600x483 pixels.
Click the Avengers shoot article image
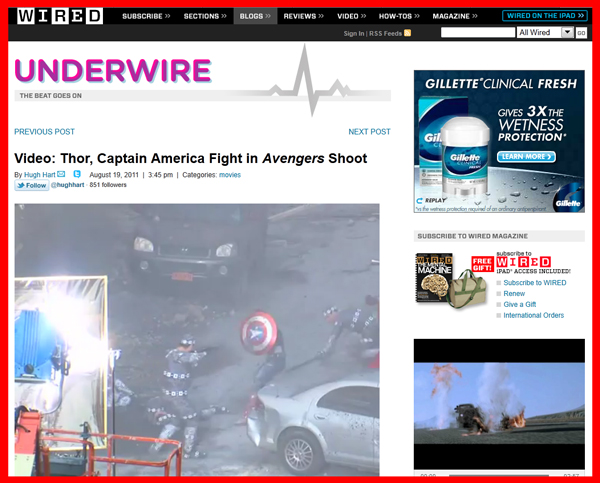[197, 339]
